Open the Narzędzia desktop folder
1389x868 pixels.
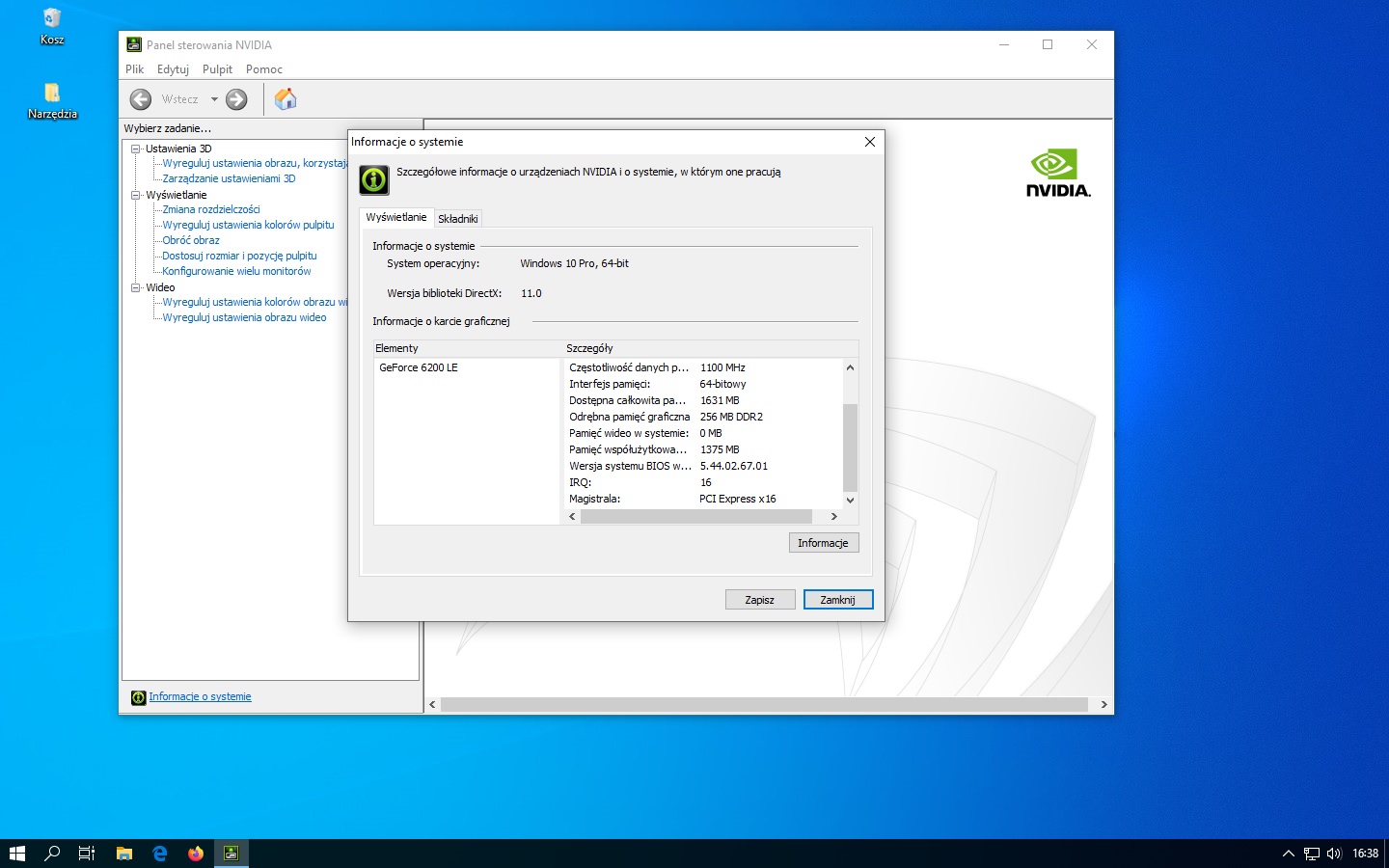pos(52,94)
